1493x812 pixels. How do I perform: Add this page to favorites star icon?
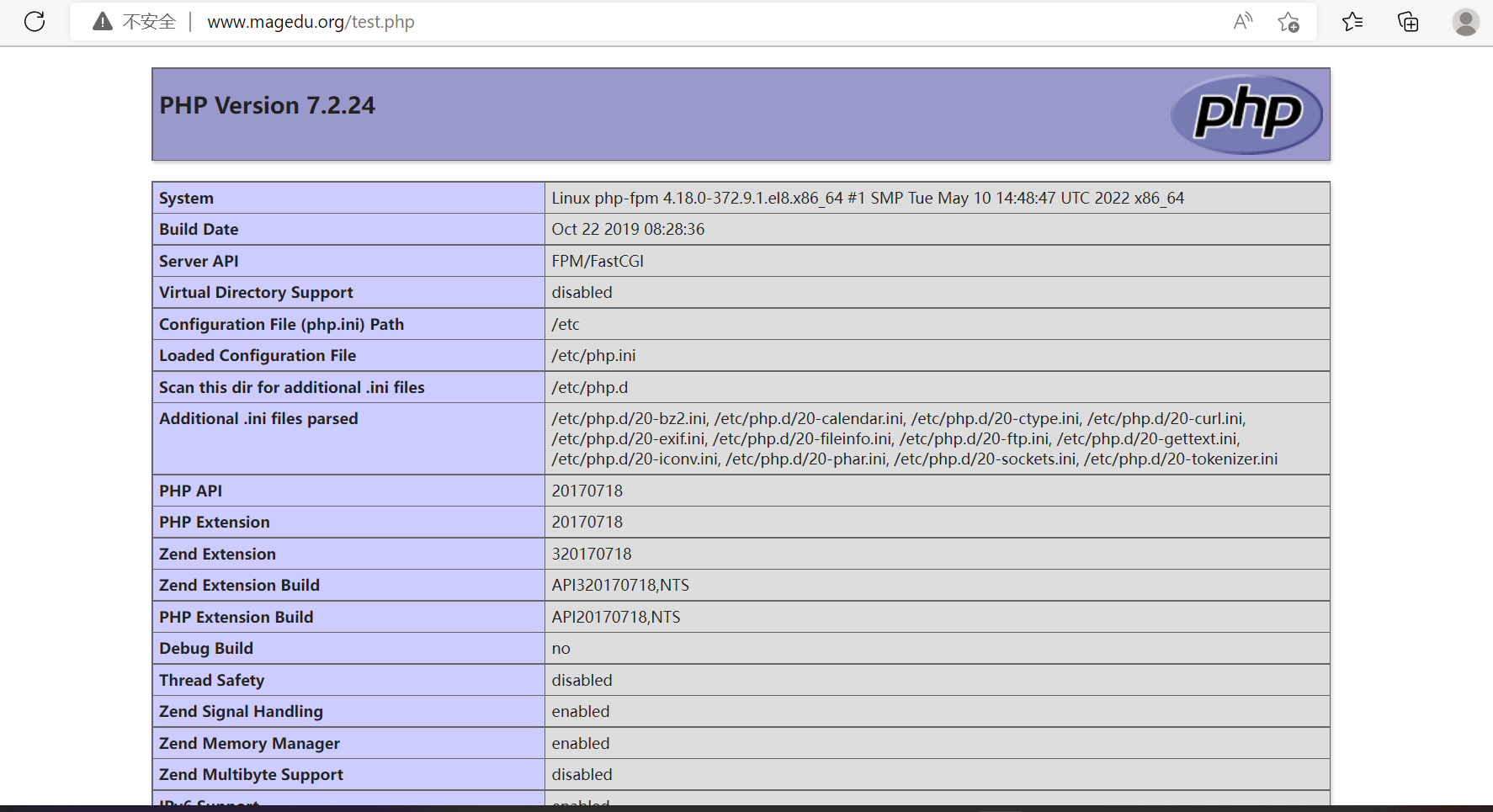[x=1288, y=22]
